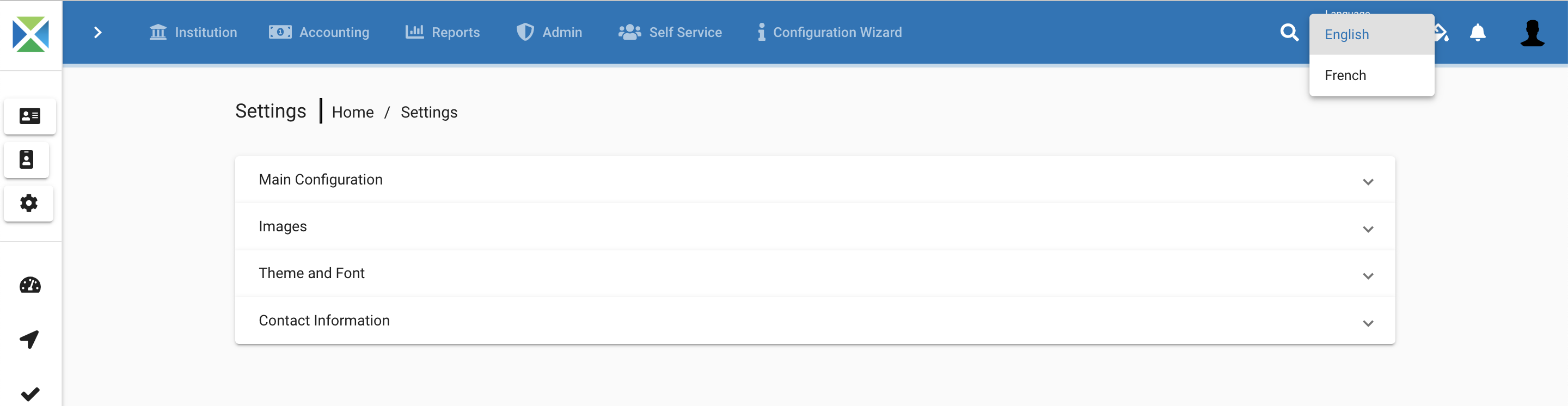Open the gear settings sidebar icon
This screenshot has width=1568, height=406.
[x=29, y=202]
